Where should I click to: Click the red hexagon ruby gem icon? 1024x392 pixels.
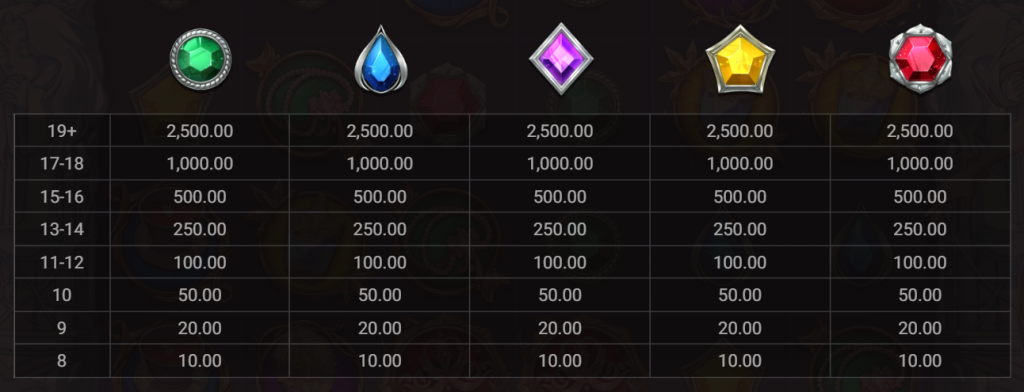(x=920, y=59)
